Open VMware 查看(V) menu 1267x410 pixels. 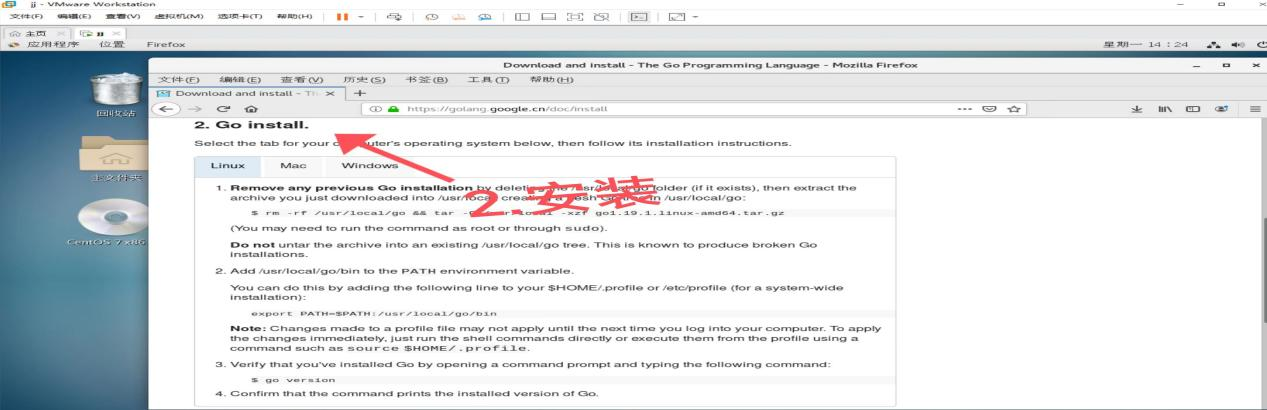tap(122, 16)
